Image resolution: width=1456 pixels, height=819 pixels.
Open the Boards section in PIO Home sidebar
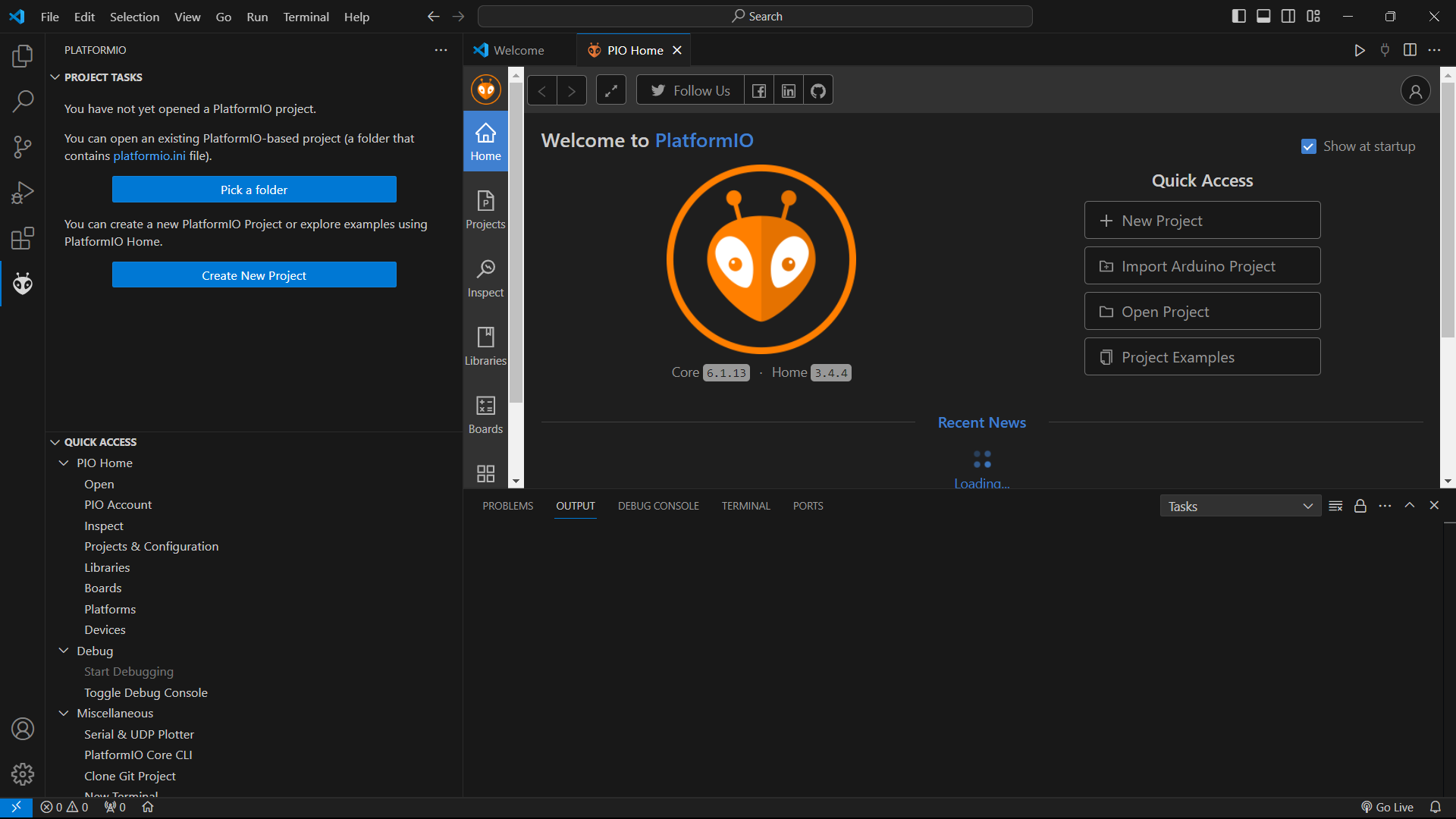tap(485, 415)
